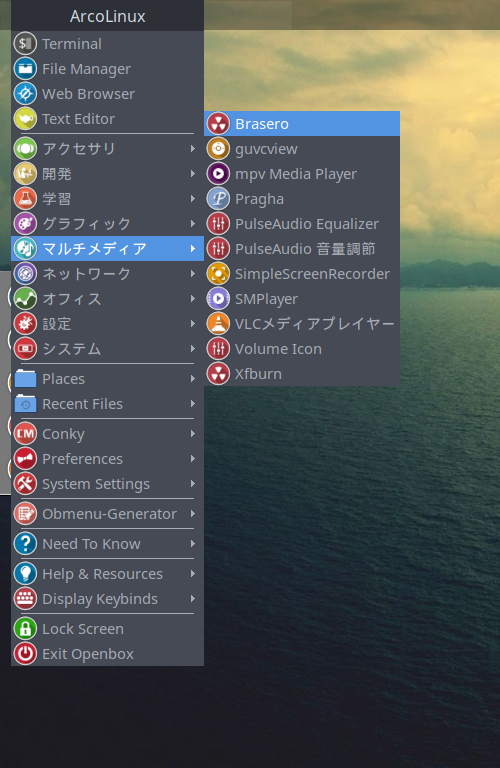This screenshot has height=768, width=500.
Task: Click the Xfburn icon
Action: pos(218,374)
